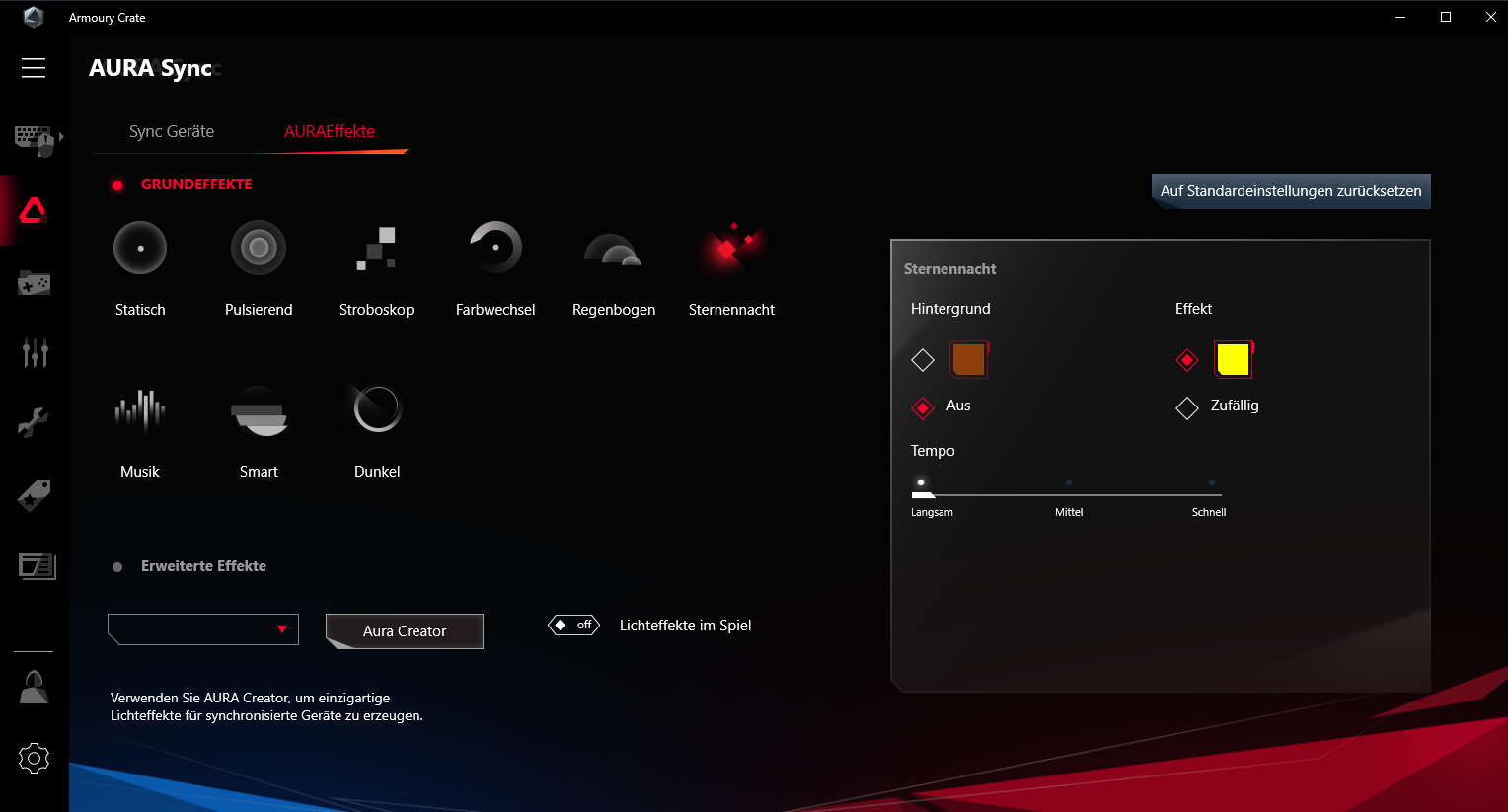The width and height of the screenshot is (1508, 812).
Task: Open the user profile sidebar icon
Action: point(34,687)
